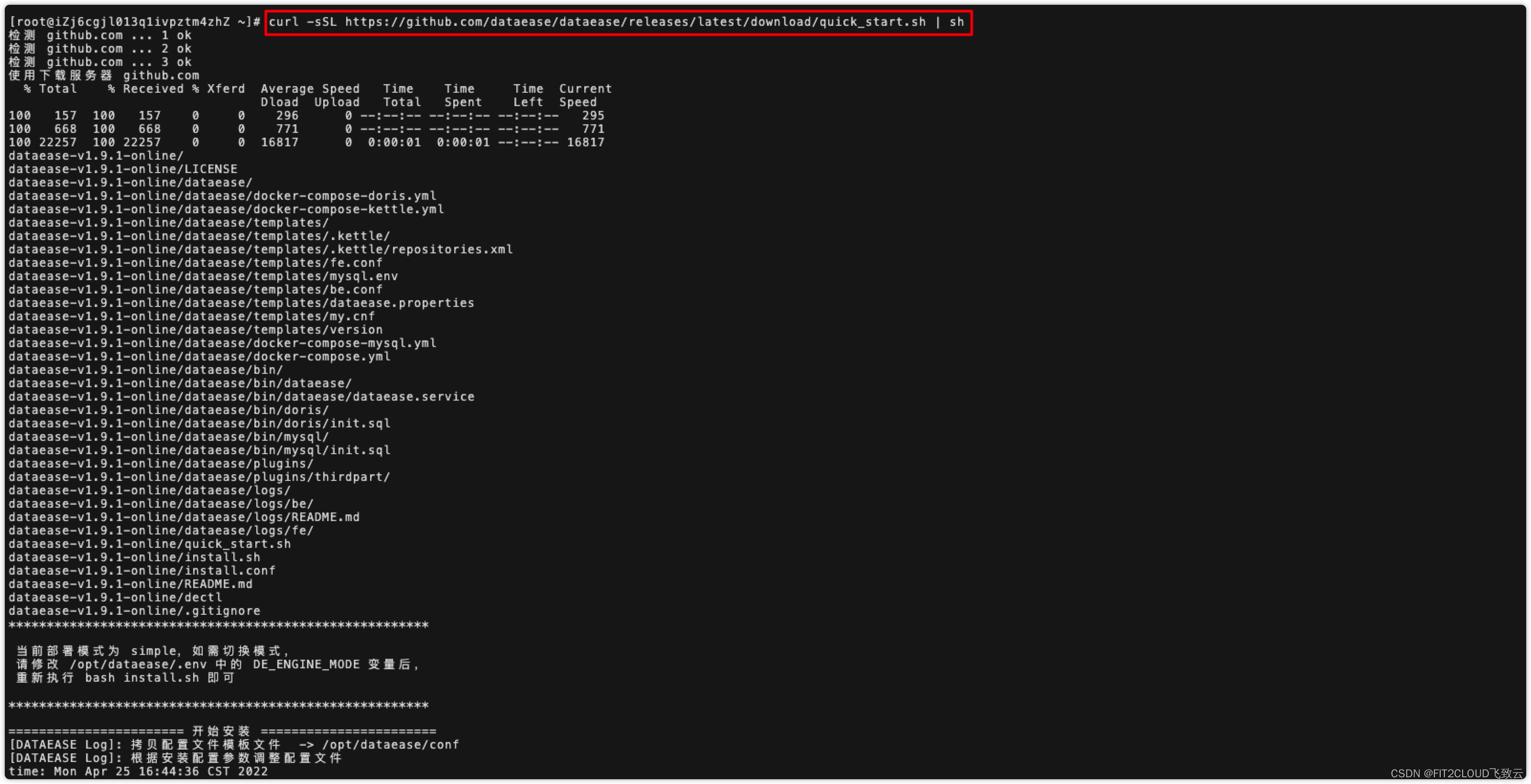Click the 'bash install.sh' instruction line
This screenshot has width=1531, height=784.
pos(125,677)
